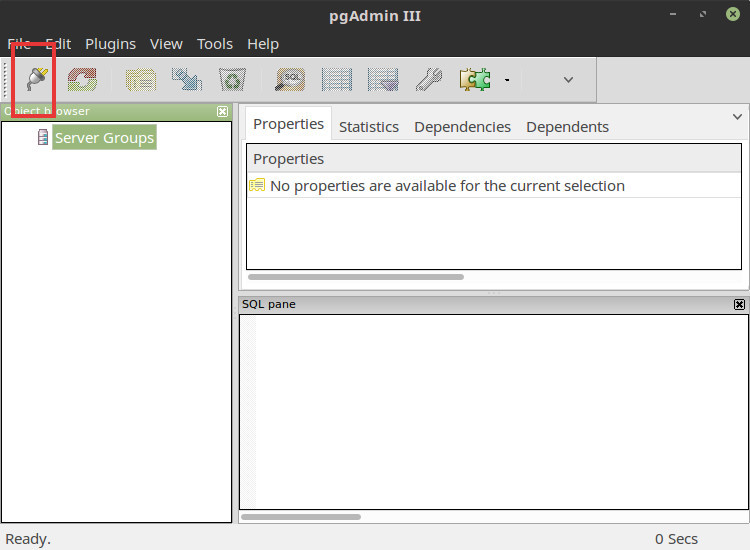The width and height of the screenshot is (750, 550).
Task: Select Server Groups in the object browser
Action: click(104, 138)
